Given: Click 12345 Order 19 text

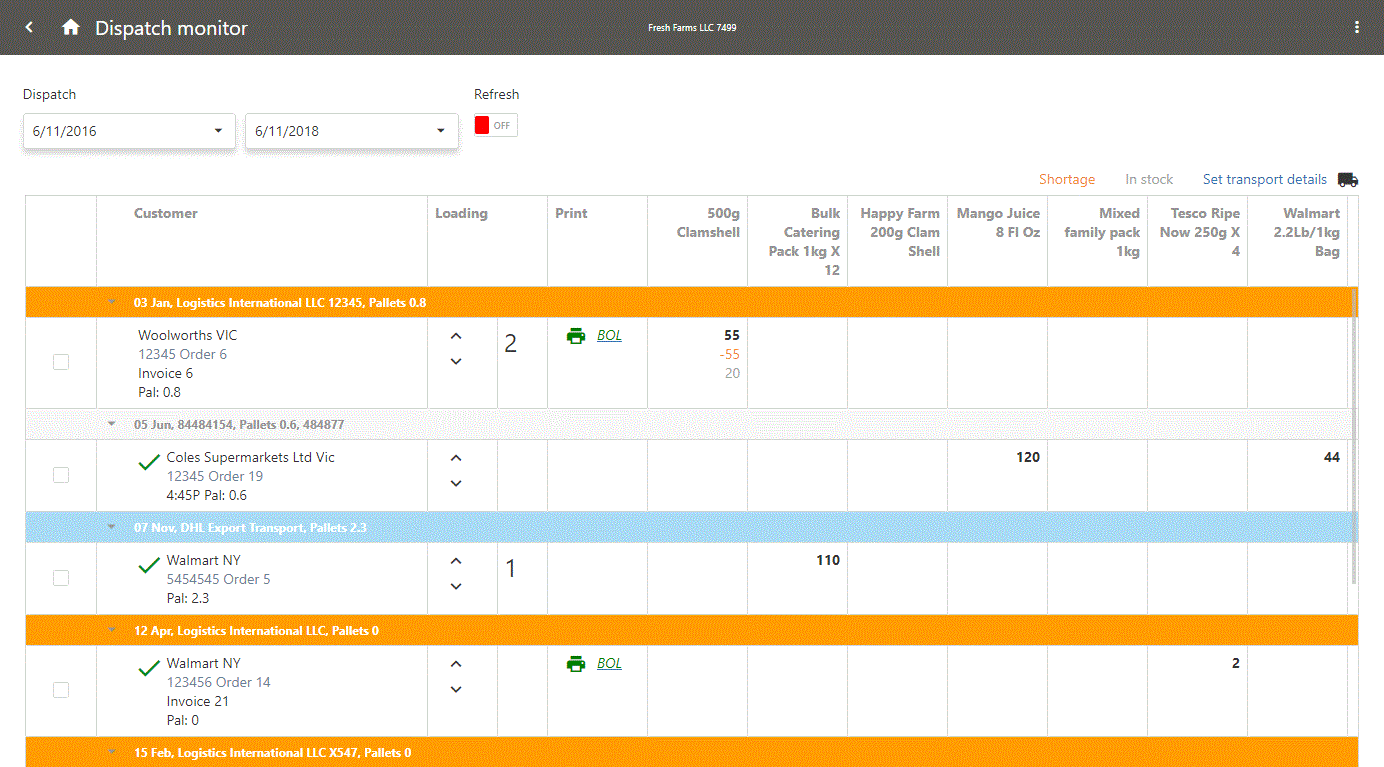Looking at the screenshot, I should (215, 477).
